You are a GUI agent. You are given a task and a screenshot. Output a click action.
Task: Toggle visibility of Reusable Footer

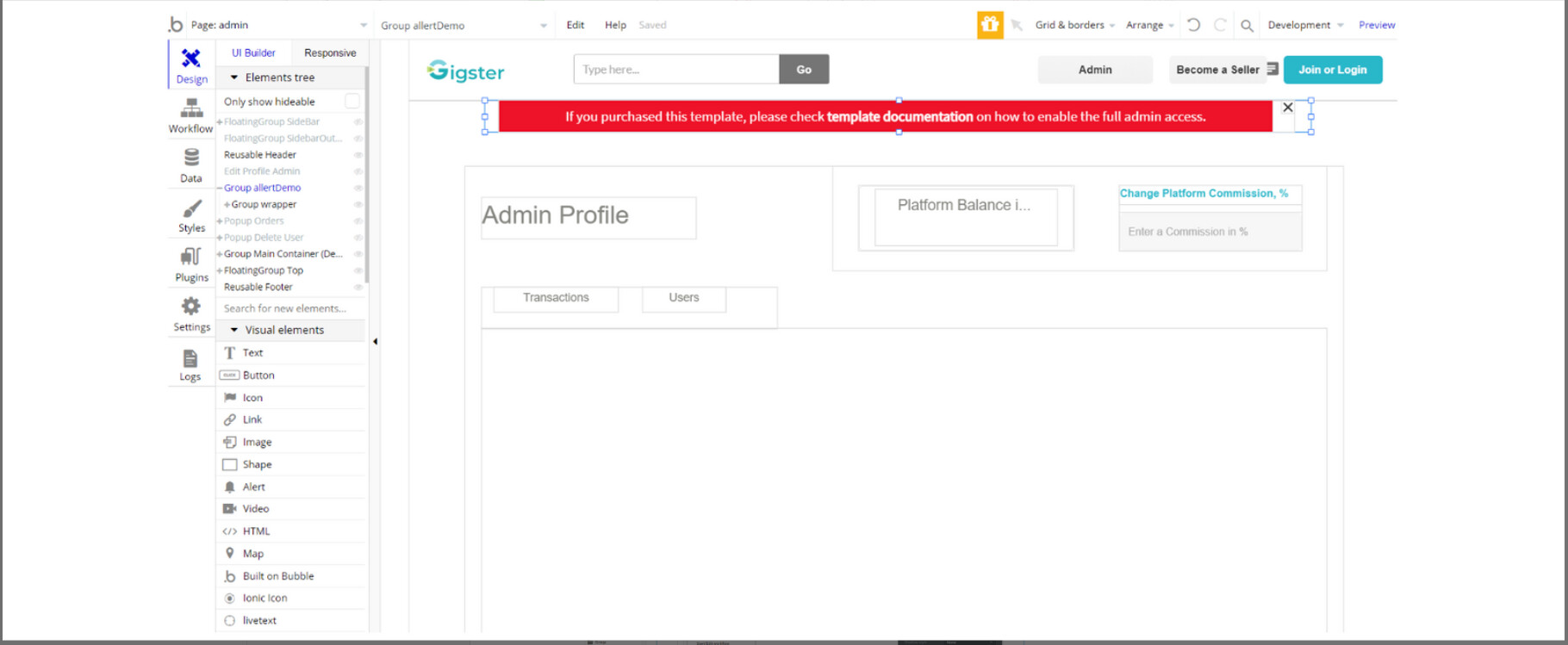pos(358,287)
